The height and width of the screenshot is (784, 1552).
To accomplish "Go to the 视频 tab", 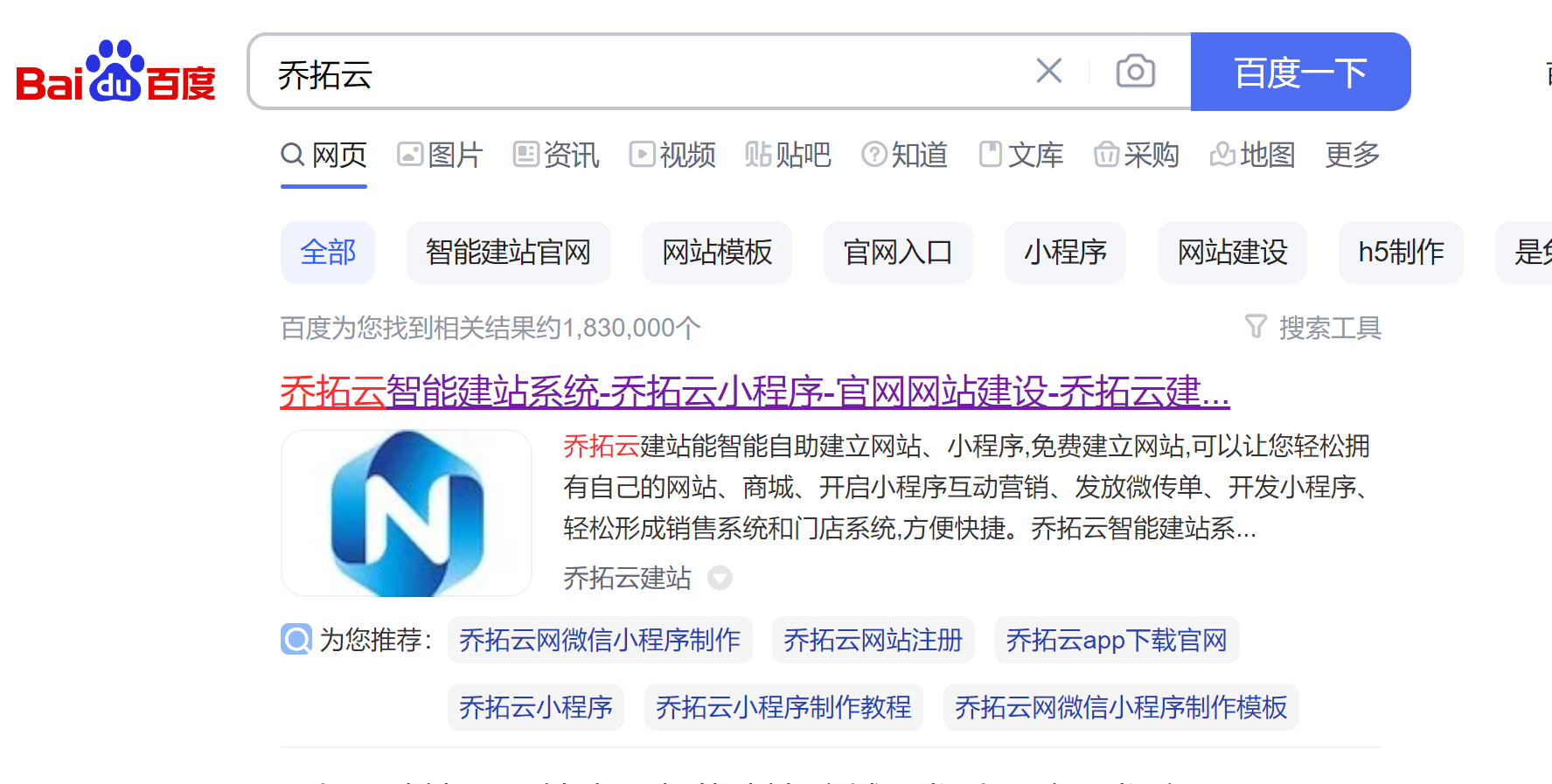I will (x=672, y=156).
